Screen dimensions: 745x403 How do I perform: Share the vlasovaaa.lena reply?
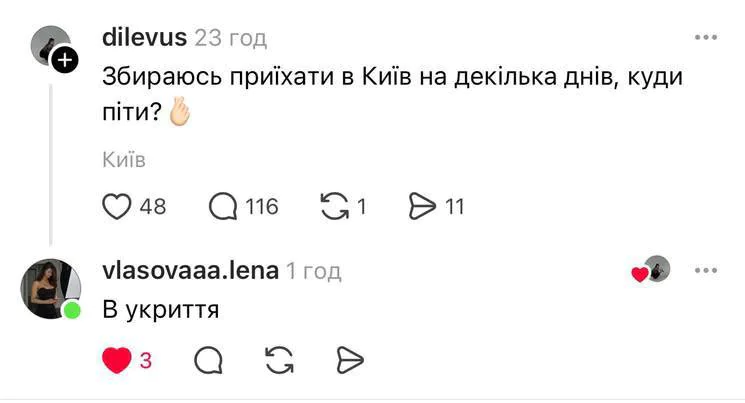[x=347, y=361]
